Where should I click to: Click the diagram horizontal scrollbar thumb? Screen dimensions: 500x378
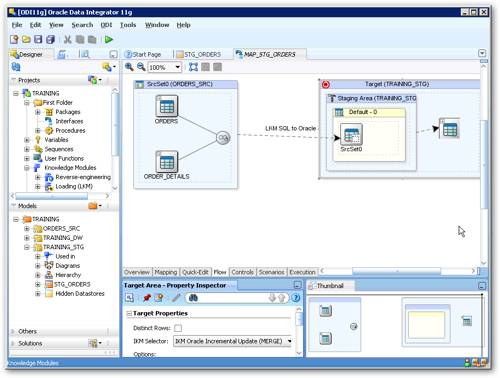click(x=396, y=271)
